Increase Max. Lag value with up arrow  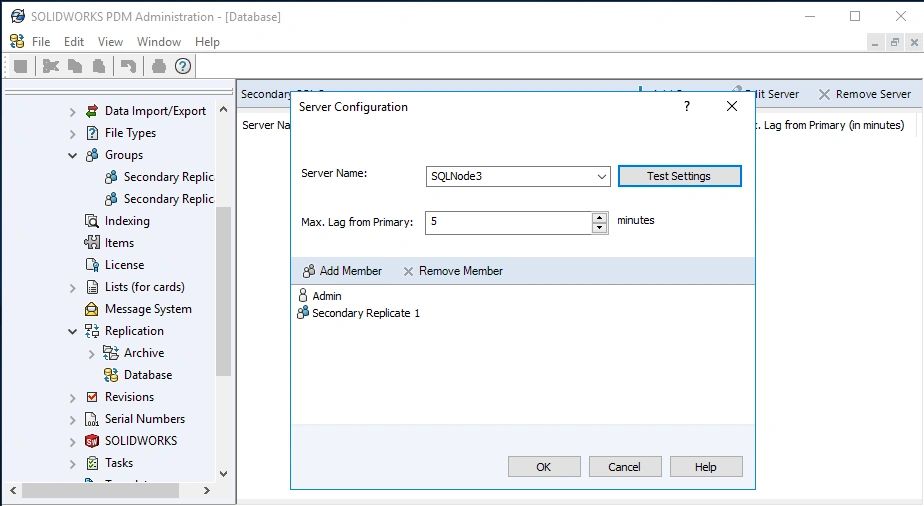pyautogui.click(x=600, y=217)
